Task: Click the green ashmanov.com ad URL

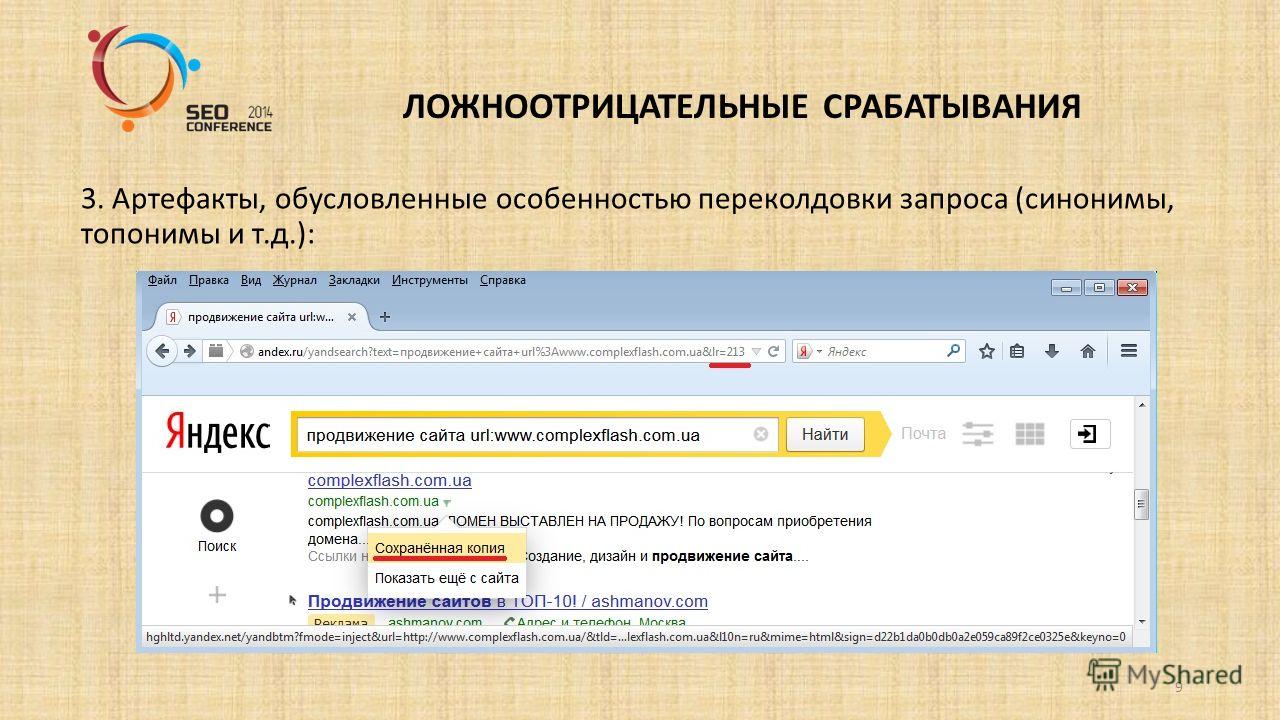Action: point(435,622)
